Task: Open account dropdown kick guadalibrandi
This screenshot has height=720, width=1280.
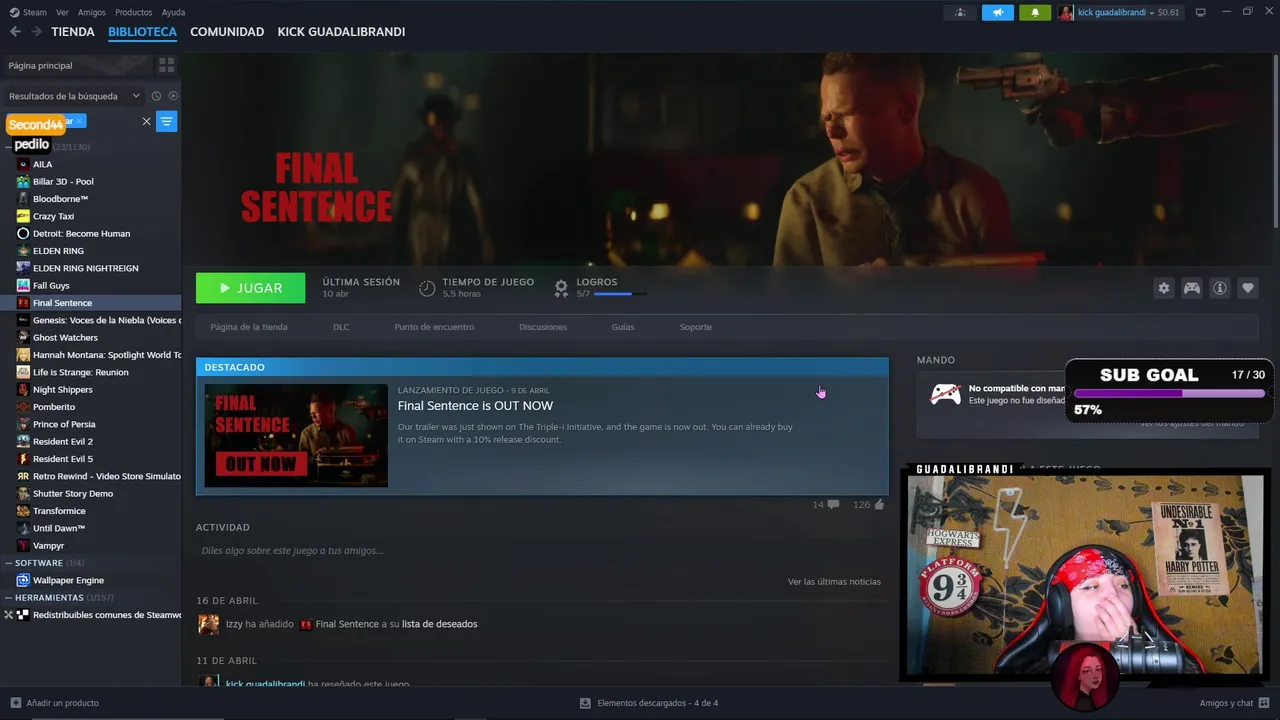Action: coord(1119,12)
